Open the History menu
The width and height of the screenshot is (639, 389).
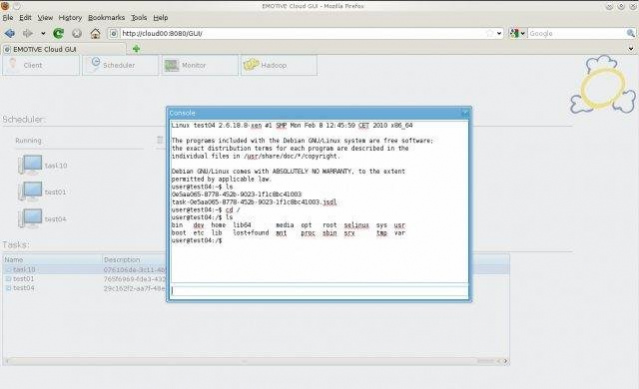(70, 18)
